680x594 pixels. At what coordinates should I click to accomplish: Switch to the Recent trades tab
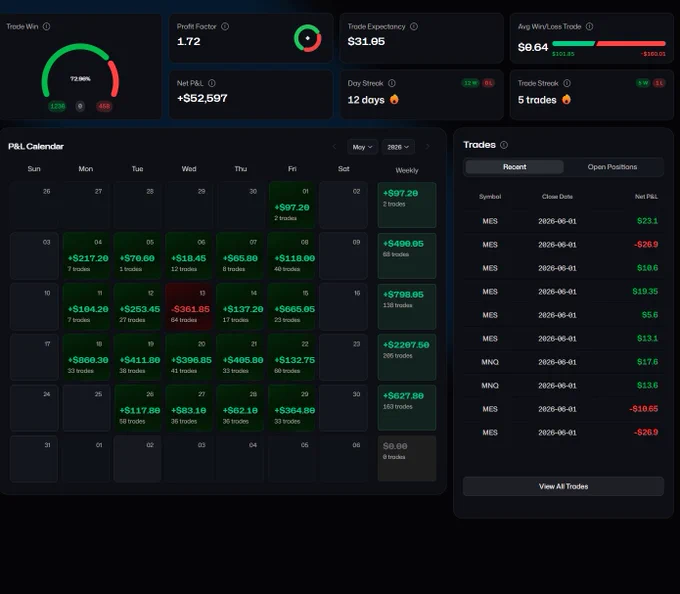(514, 167)
